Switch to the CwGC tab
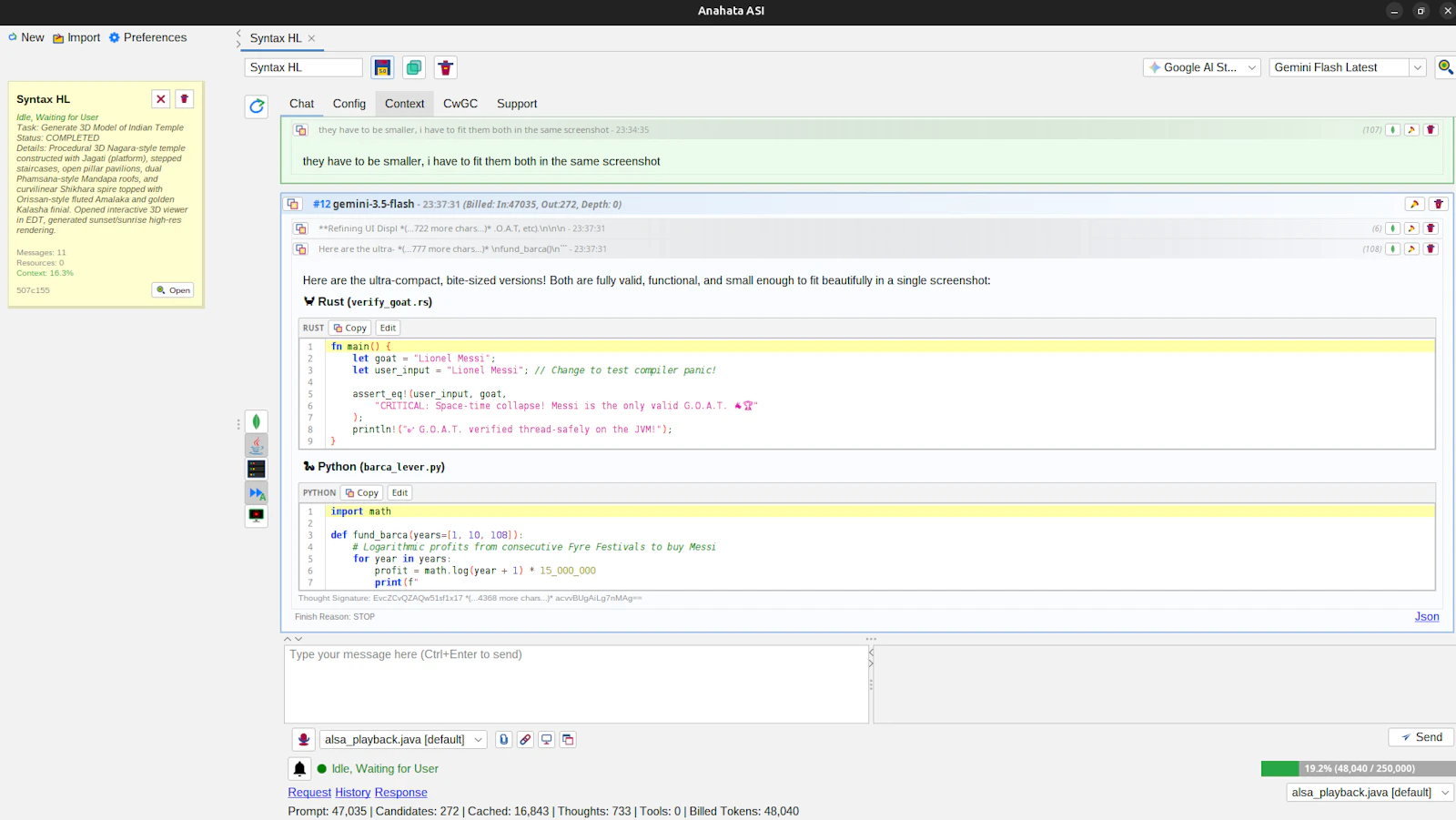 (460, 104)
